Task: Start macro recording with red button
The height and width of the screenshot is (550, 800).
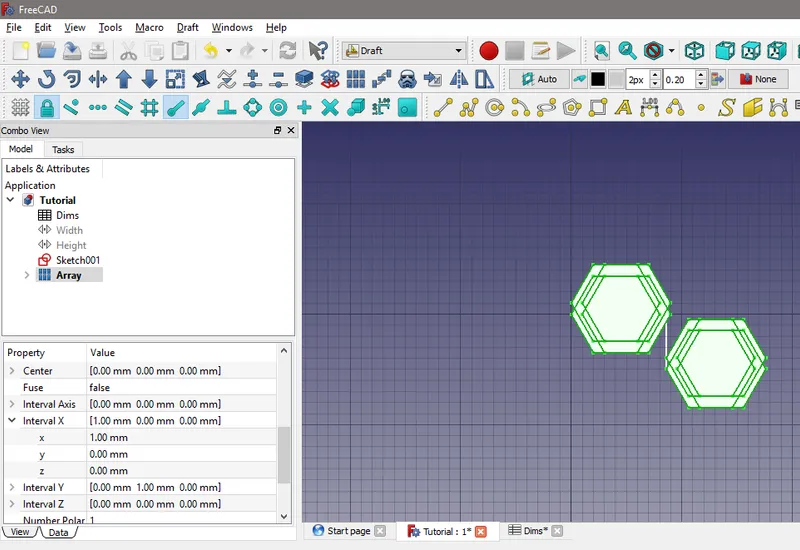Action: point(488,50)
